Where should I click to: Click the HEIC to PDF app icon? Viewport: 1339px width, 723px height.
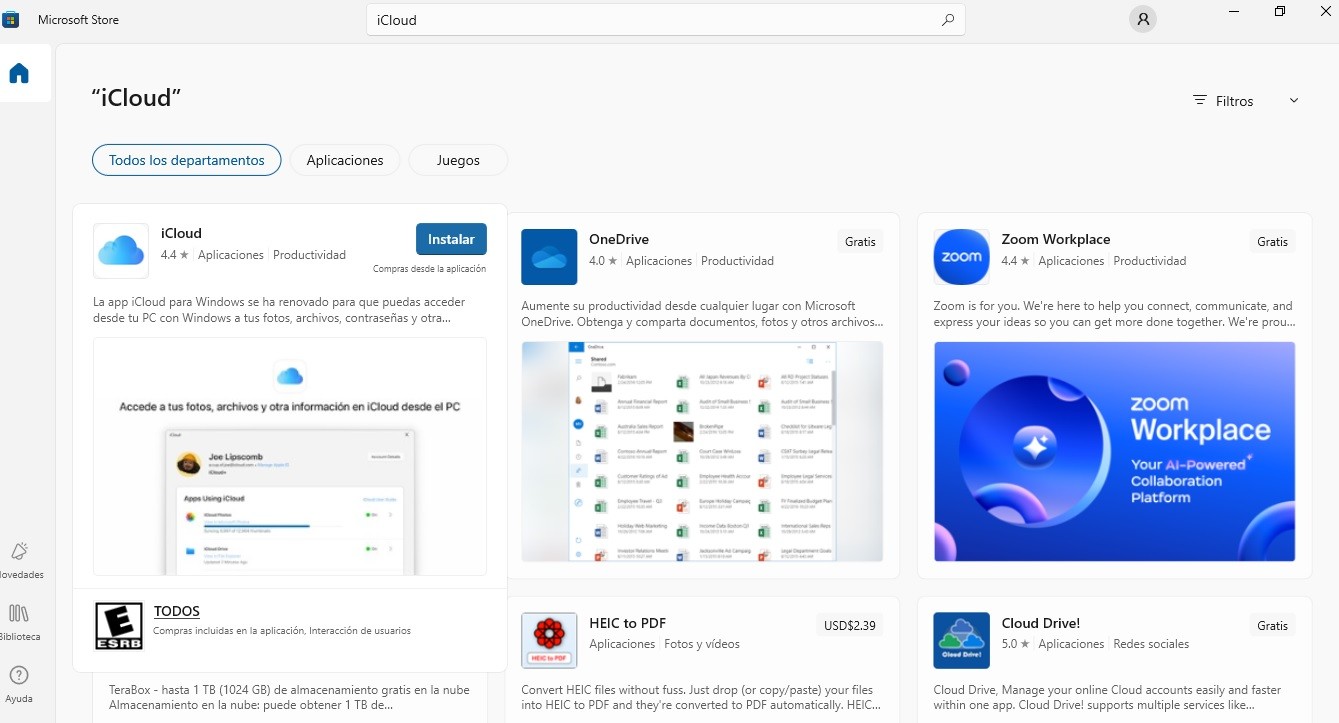point(549,640)
